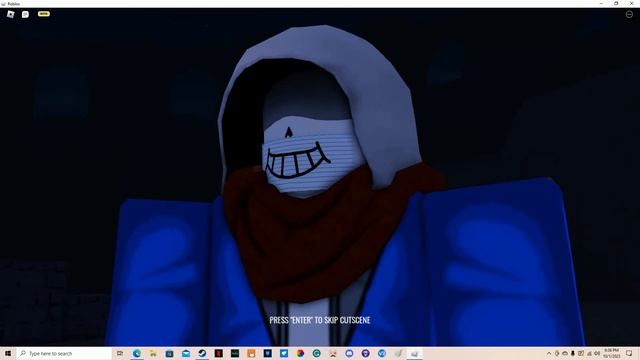Screen dimensions: 640x360
Task: Show hidden system tray icons
Action: click(549, 353)
